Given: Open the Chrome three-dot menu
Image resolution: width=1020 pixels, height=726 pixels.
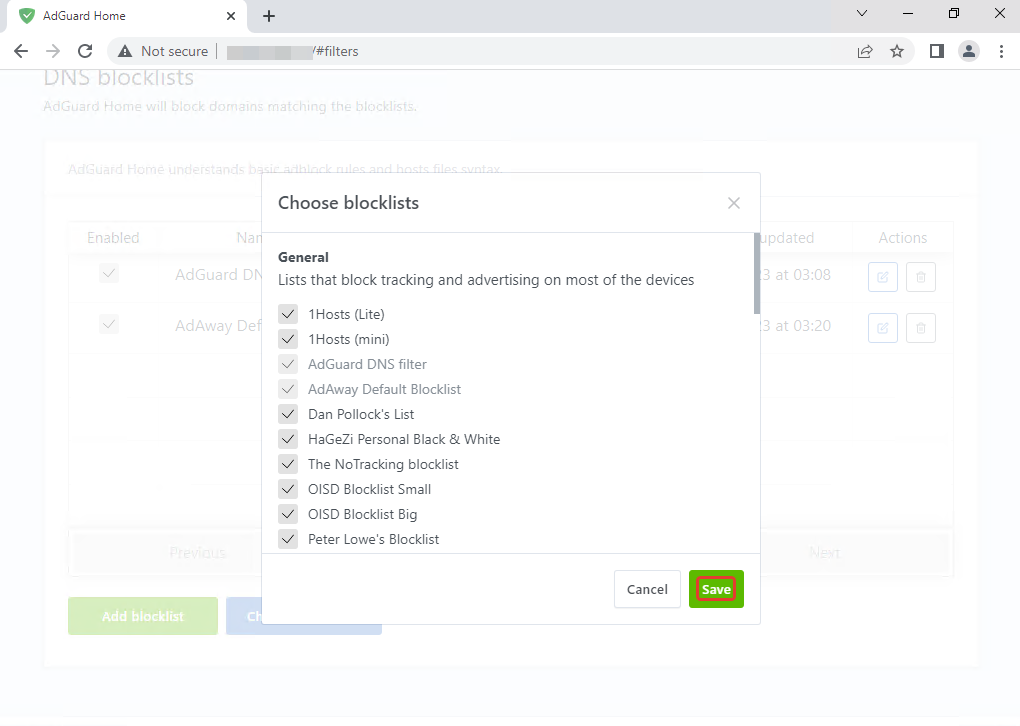Looking at the screenshot, I should point(1001,51).
